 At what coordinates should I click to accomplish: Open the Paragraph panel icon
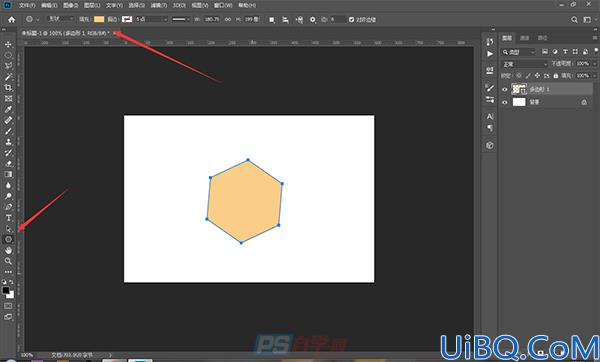[490, 128]
